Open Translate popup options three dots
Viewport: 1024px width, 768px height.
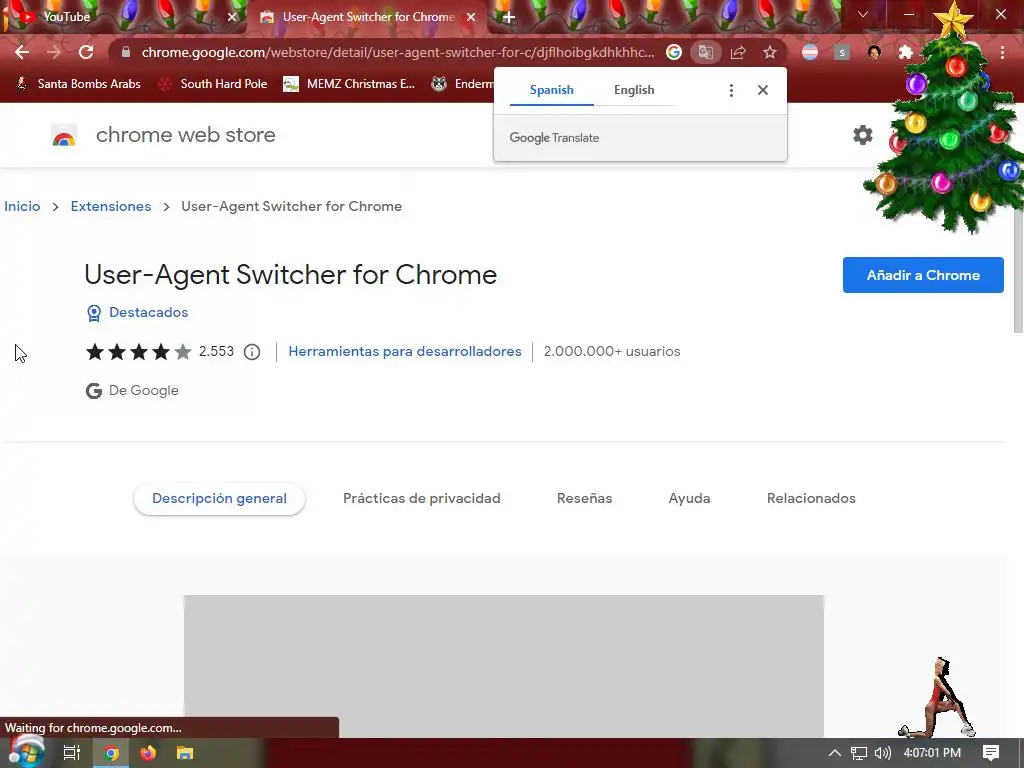(731, 90)
